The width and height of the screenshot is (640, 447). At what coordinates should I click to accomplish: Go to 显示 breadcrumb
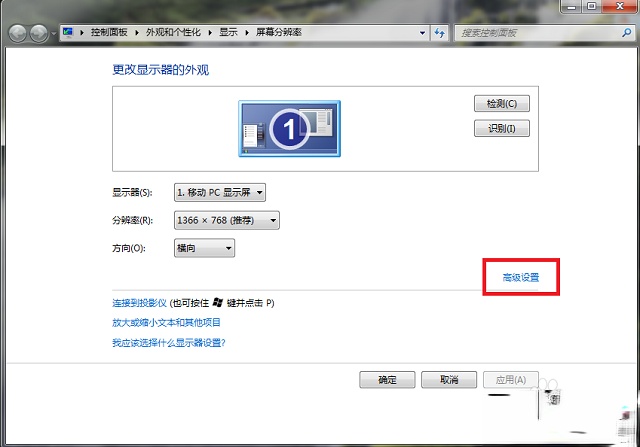228,32
